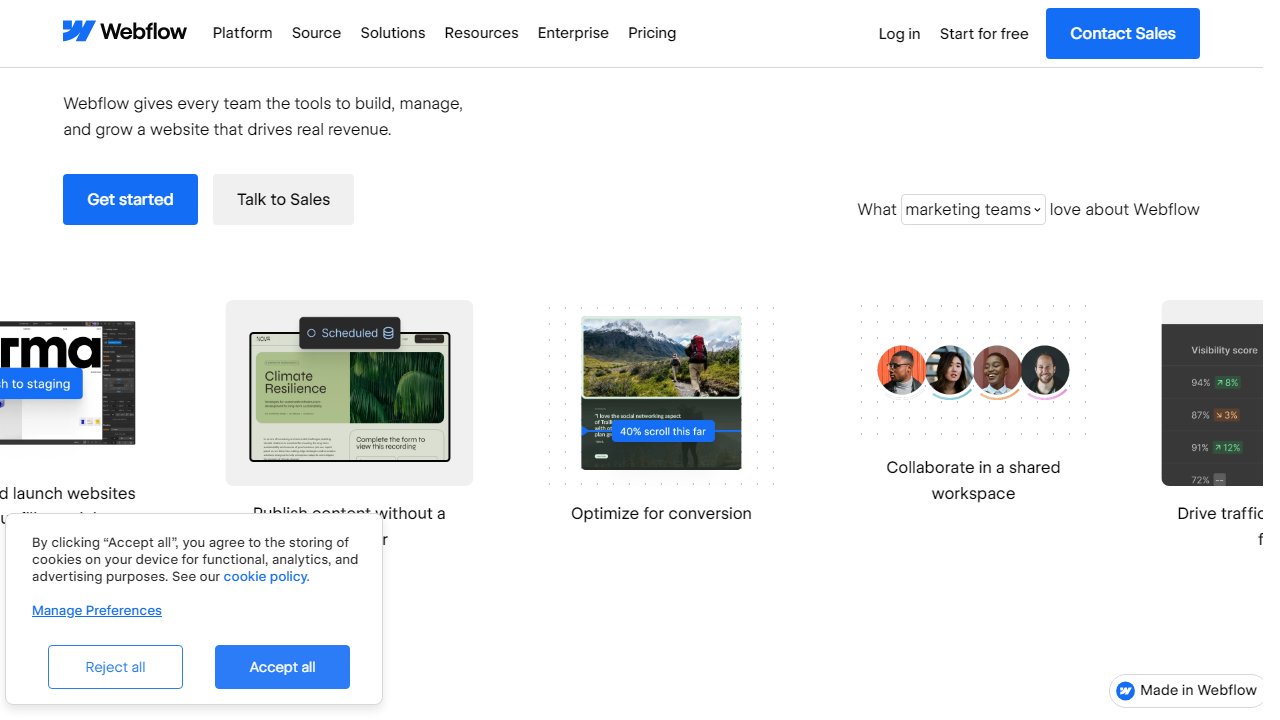The image size is (1280, 720).
Task: Click the Get started button
Action: (130, 199)
